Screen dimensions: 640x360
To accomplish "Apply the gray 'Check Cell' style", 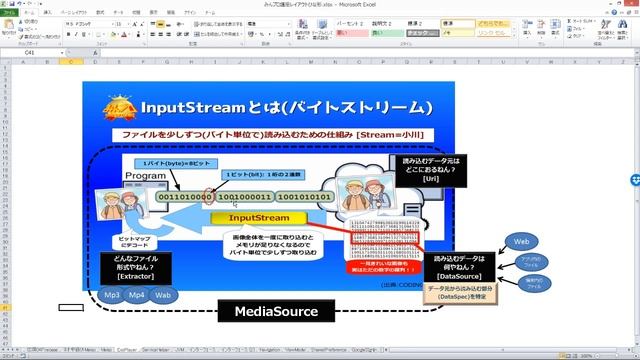I will click(x=423, y=33).
